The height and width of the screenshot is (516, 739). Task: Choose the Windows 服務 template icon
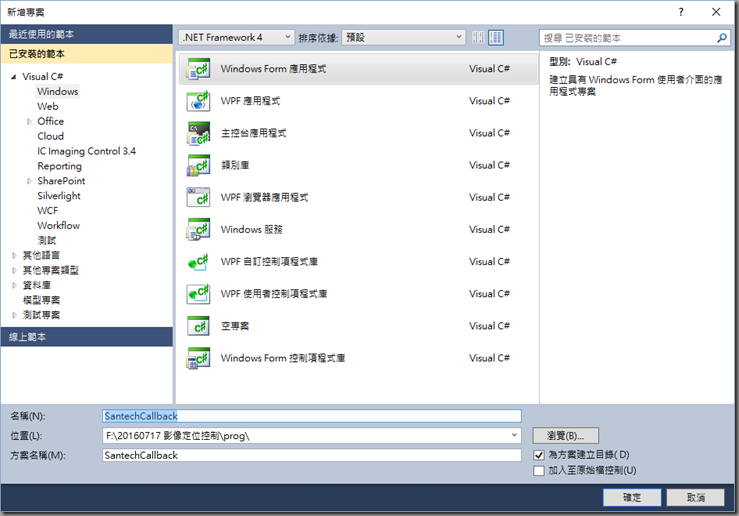click(198, 229)
